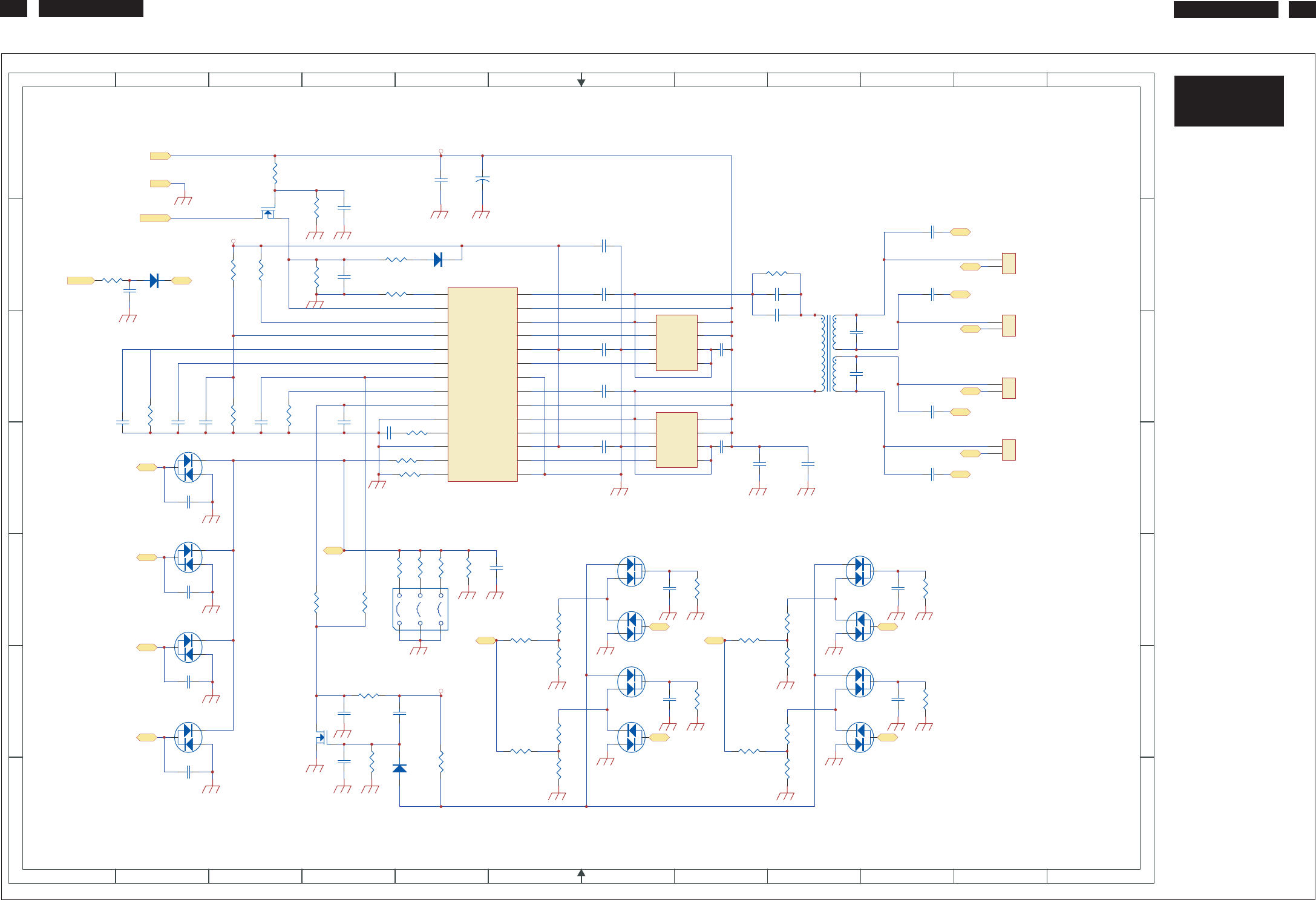Select the topmost connector box on right edge
The height and width of the screenshot is (900, 1316).
(x=1009, y=263)
